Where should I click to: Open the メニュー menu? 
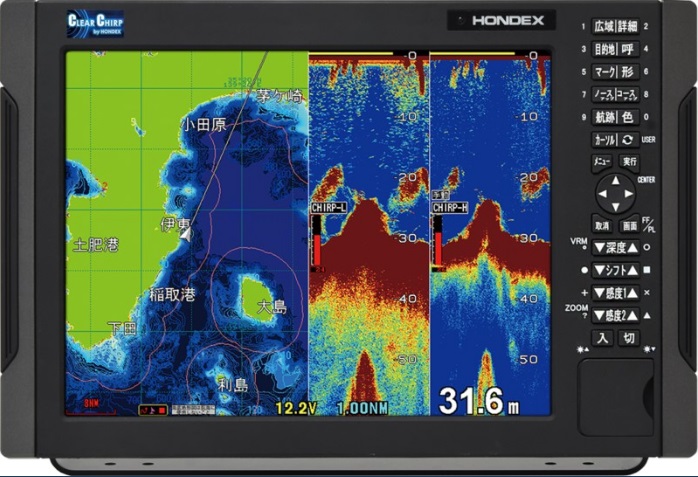point(601,162)
